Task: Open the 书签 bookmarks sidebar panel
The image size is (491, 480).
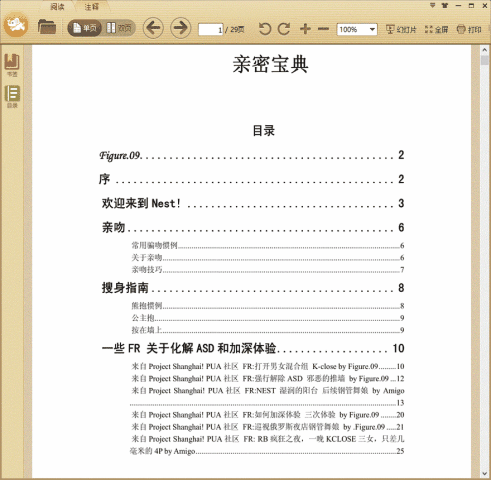Action: pos(12,65)
